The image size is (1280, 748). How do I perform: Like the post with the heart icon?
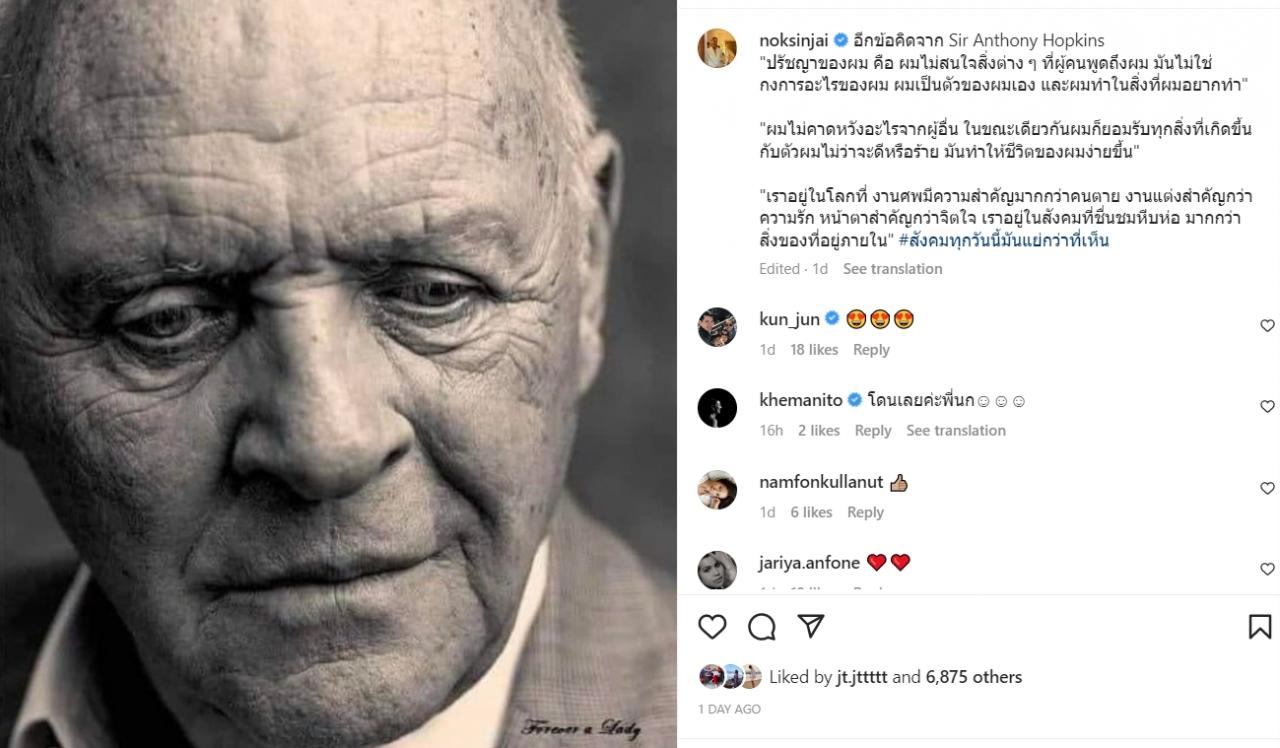click(712, 627)
